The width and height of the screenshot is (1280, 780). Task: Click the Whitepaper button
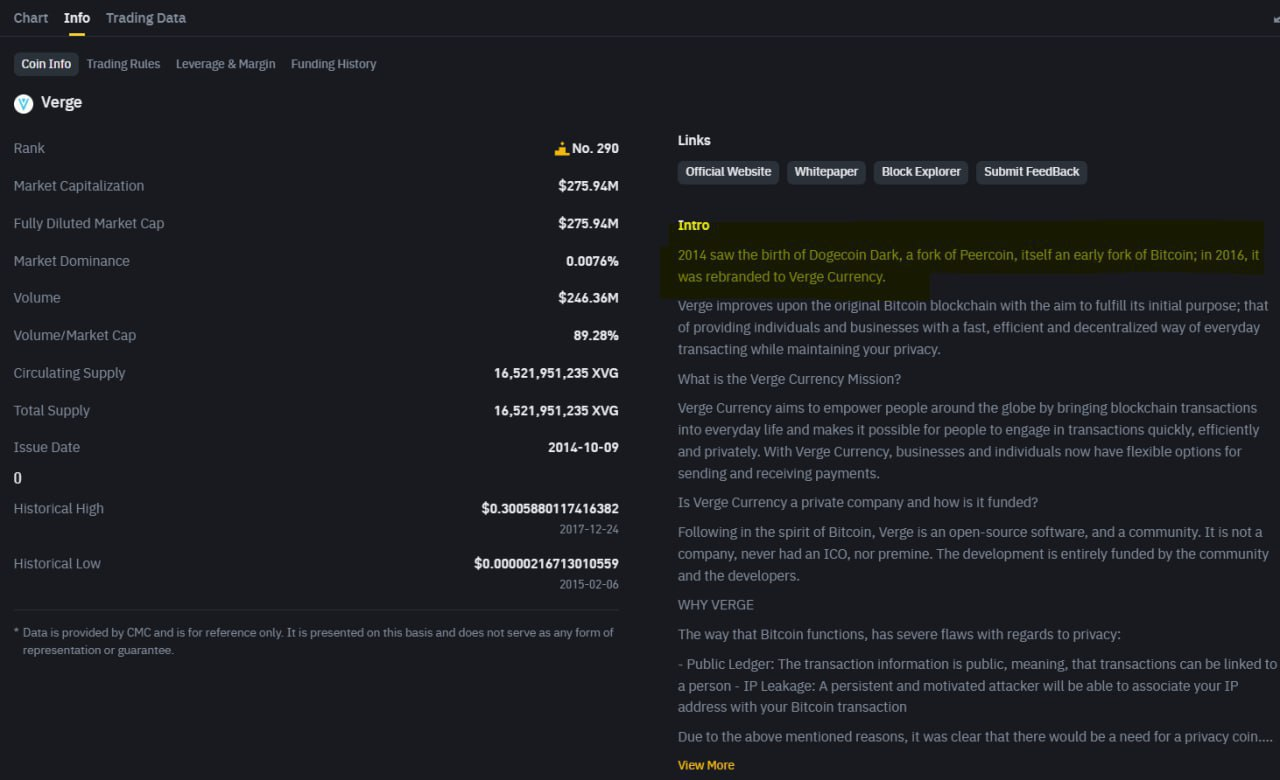pos(826,172)
